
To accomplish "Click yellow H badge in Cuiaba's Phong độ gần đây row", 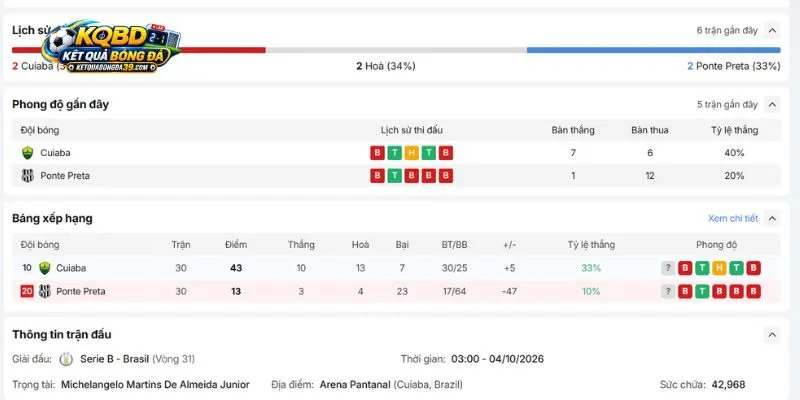I will (412, 153).
